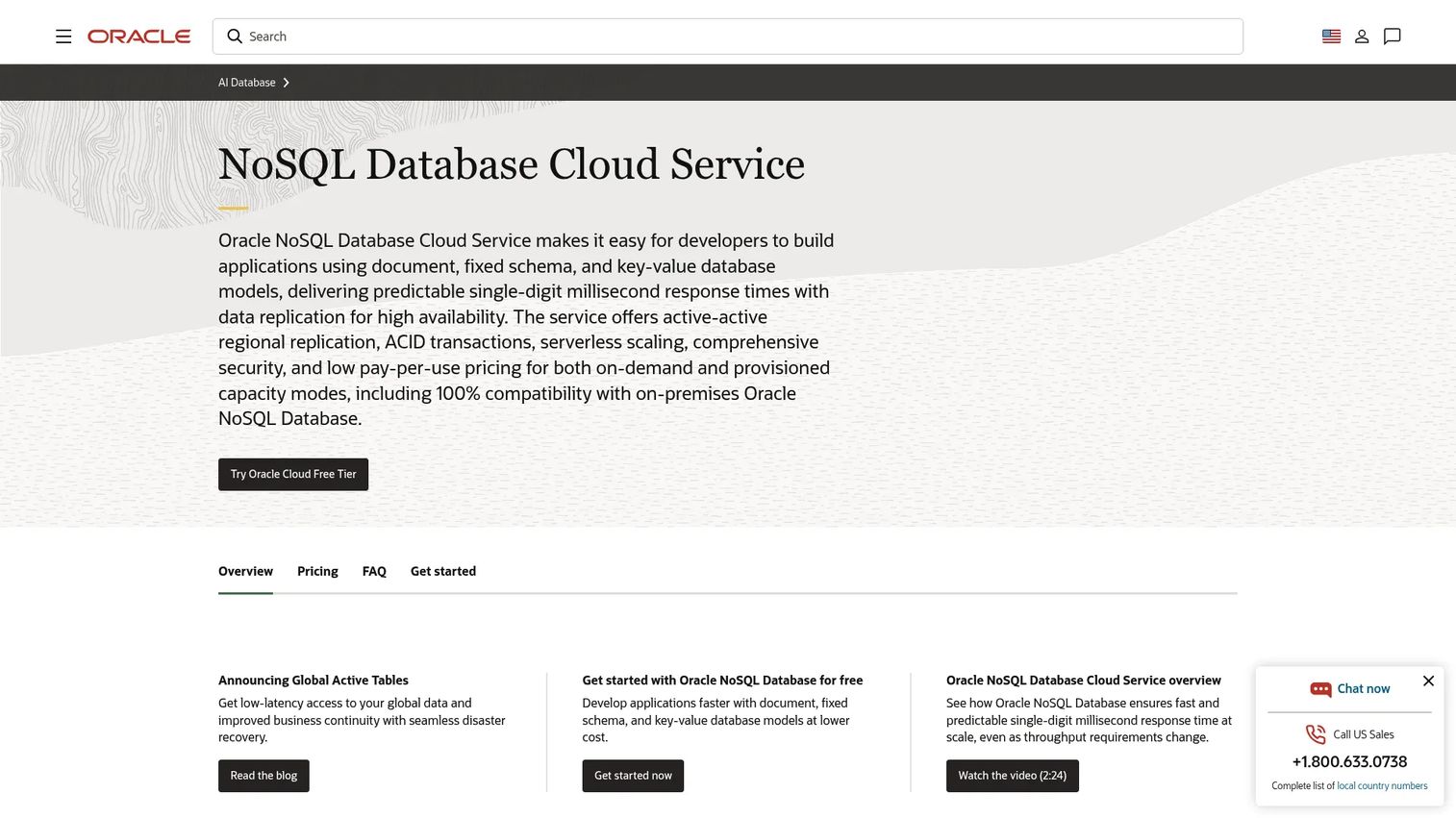Open the local country numbers link
Viewport: 1456px width, 818px height.
pos(1382,786)
